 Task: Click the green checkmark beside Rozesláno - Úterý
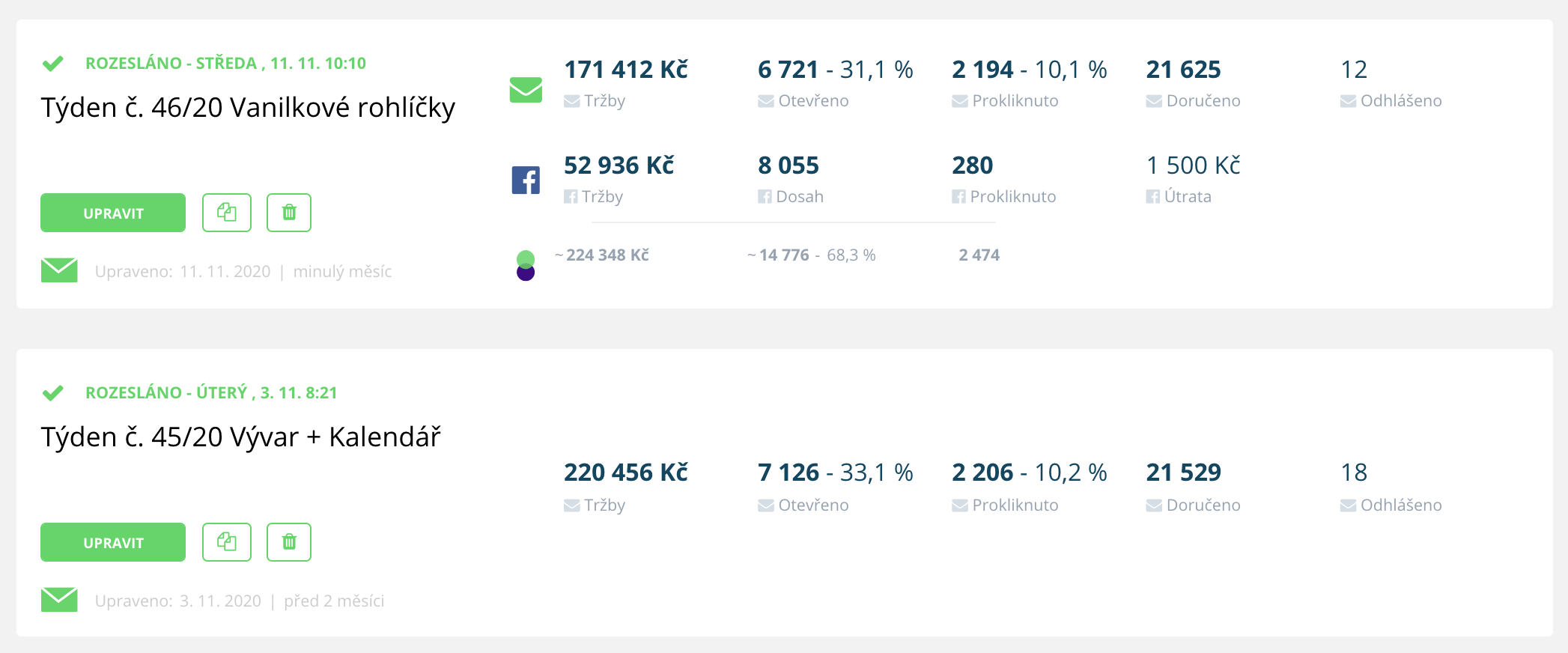point(52,393)
